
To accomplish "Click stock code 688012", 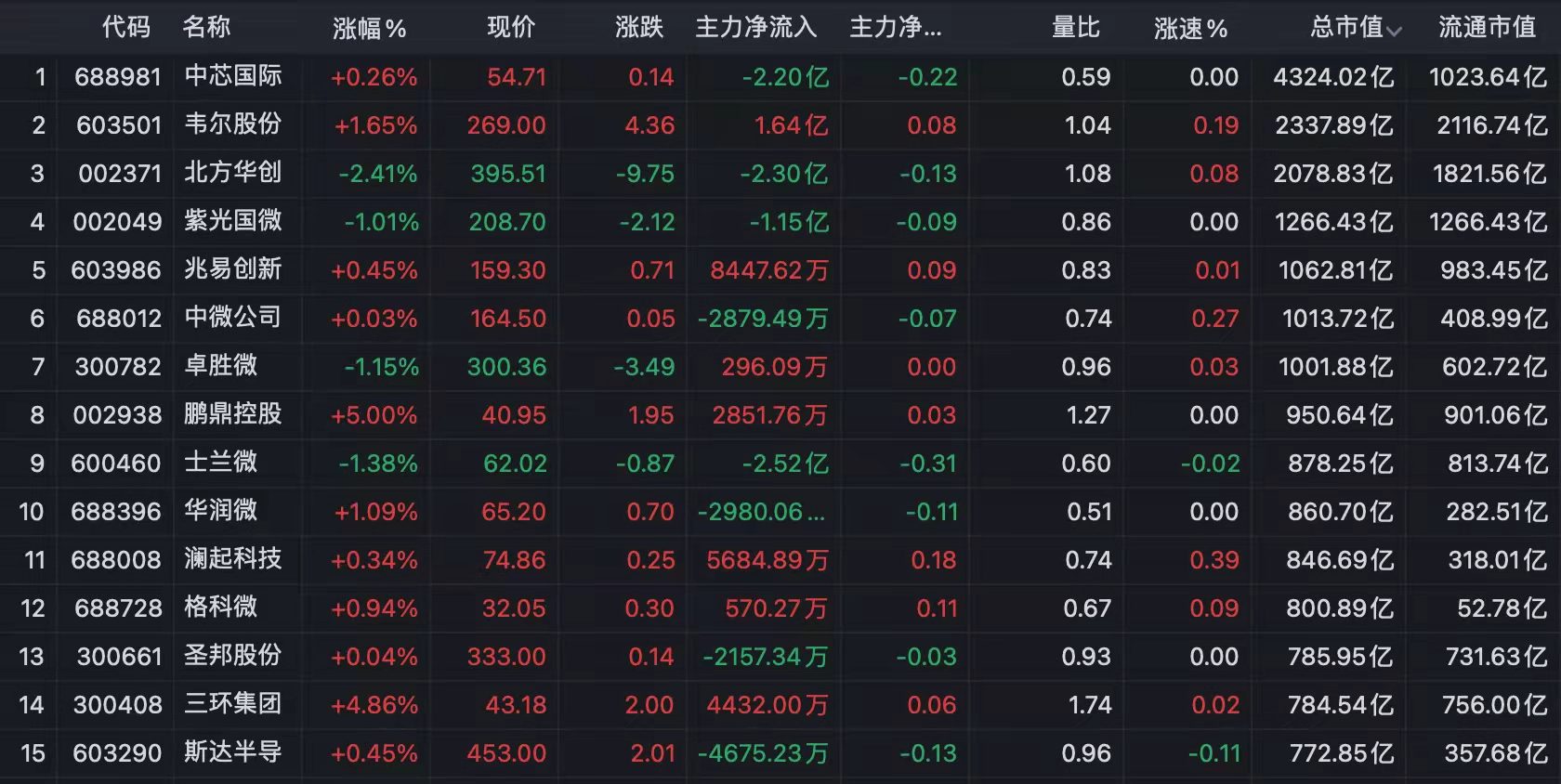I will coord(119,319).
